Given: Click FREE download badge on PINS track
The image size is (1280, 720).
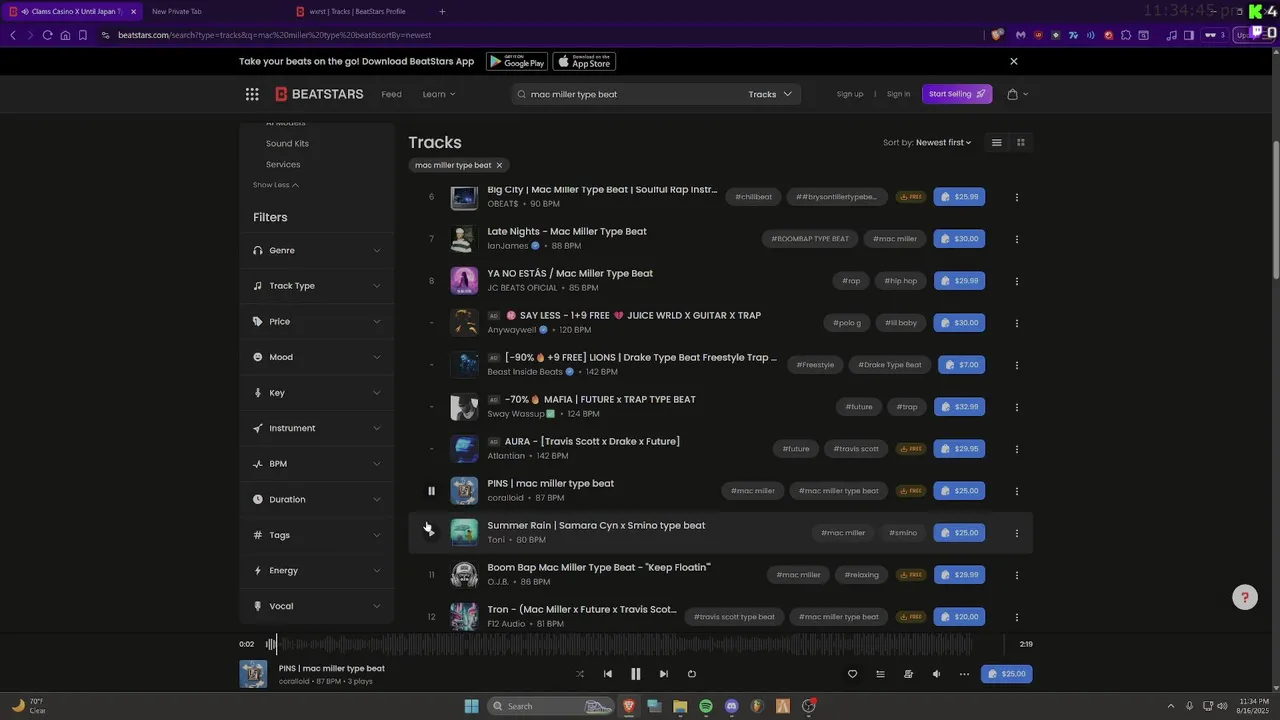Looking at the screenshot, I should [x=910, y=491].
